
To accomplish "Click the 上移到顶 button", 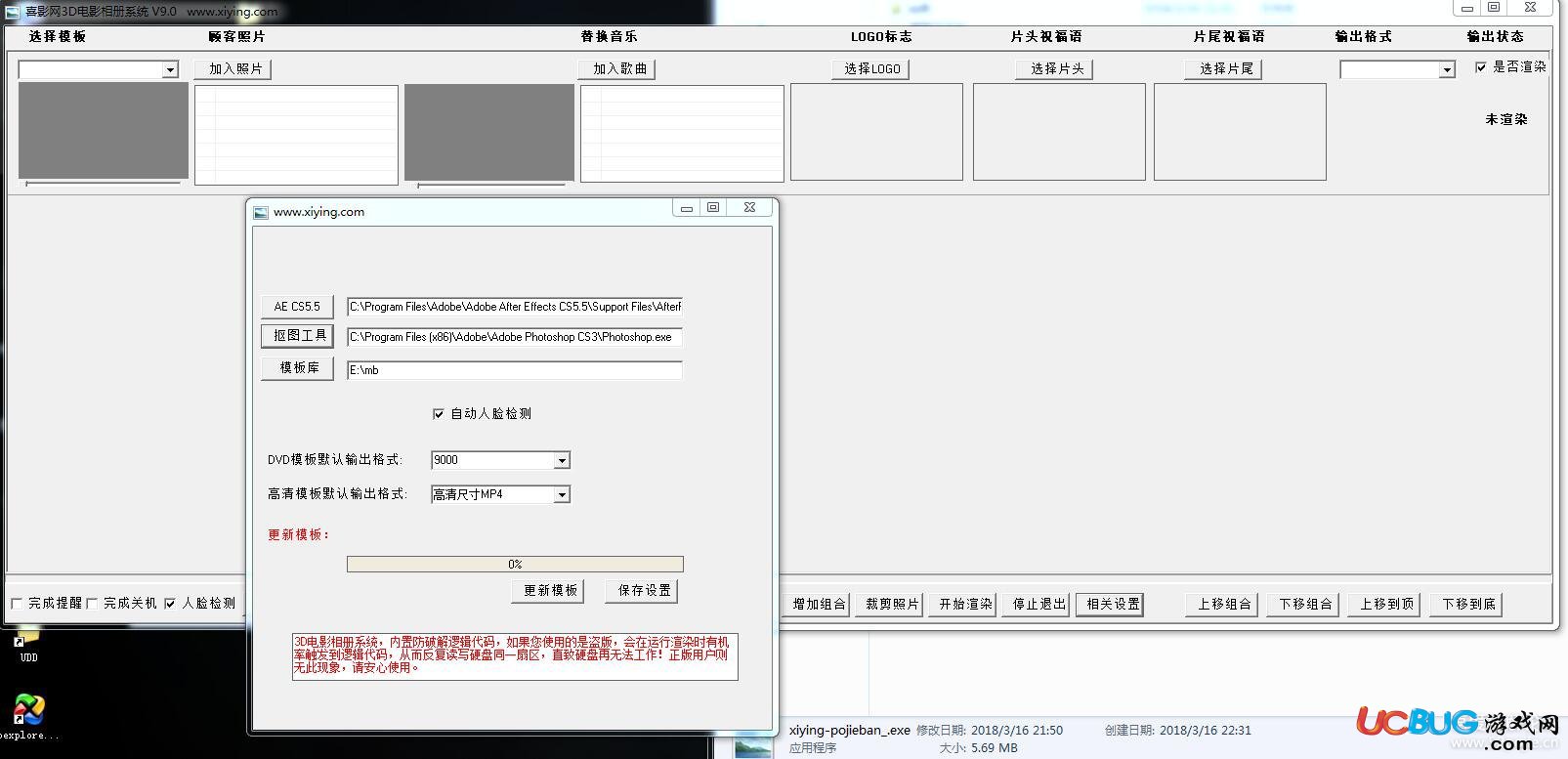I will 1384,605.
